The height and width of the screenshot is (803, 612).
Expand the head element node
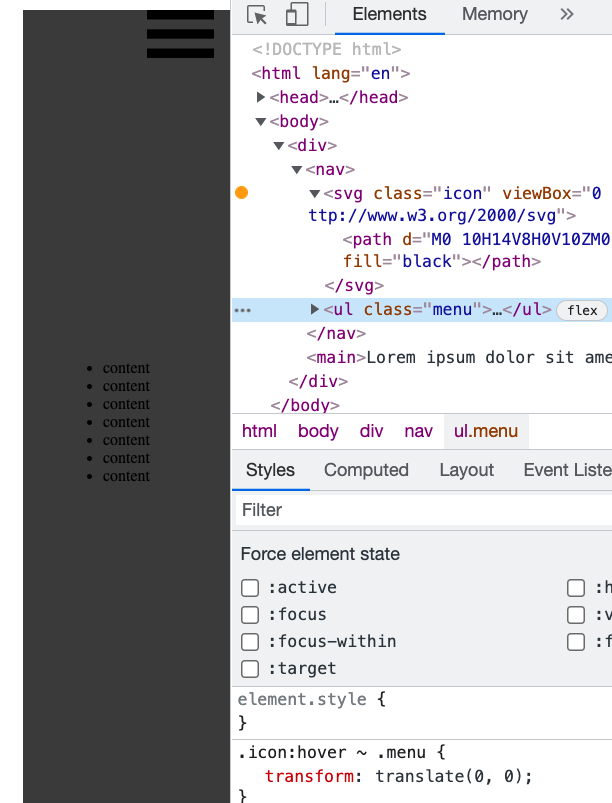[260, 97]
